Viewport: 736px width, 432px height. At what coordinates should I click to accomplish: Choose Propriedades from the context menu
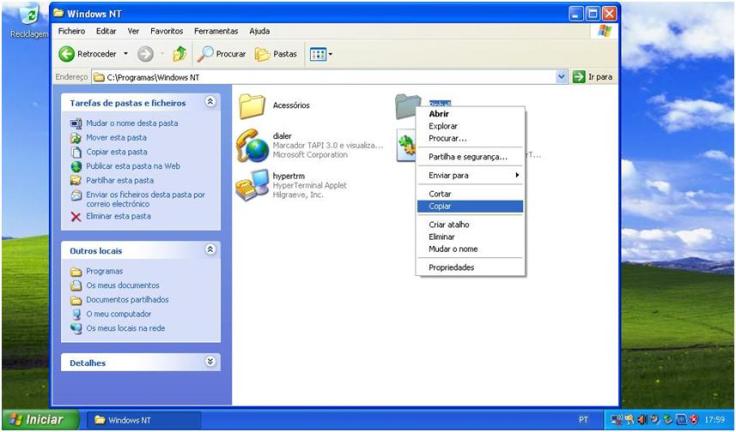(x=451, y=267)
